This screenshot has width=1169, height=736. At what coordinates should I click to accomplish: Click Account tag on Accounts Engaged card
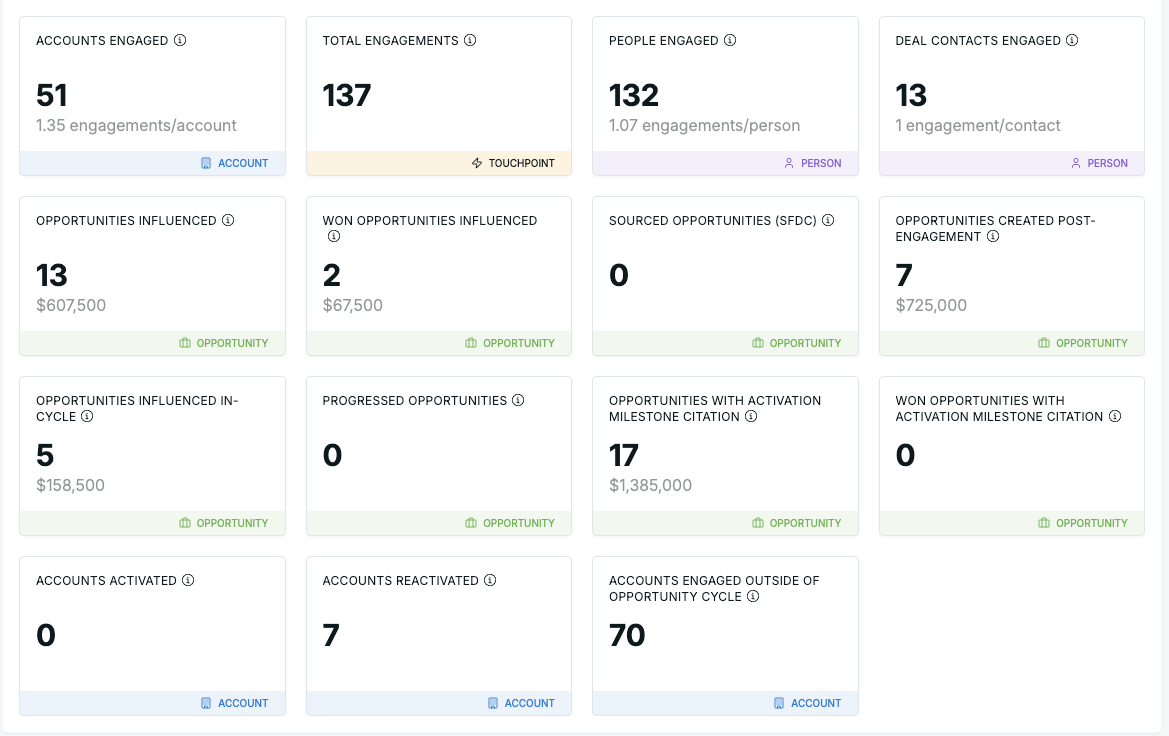(234, 163)
